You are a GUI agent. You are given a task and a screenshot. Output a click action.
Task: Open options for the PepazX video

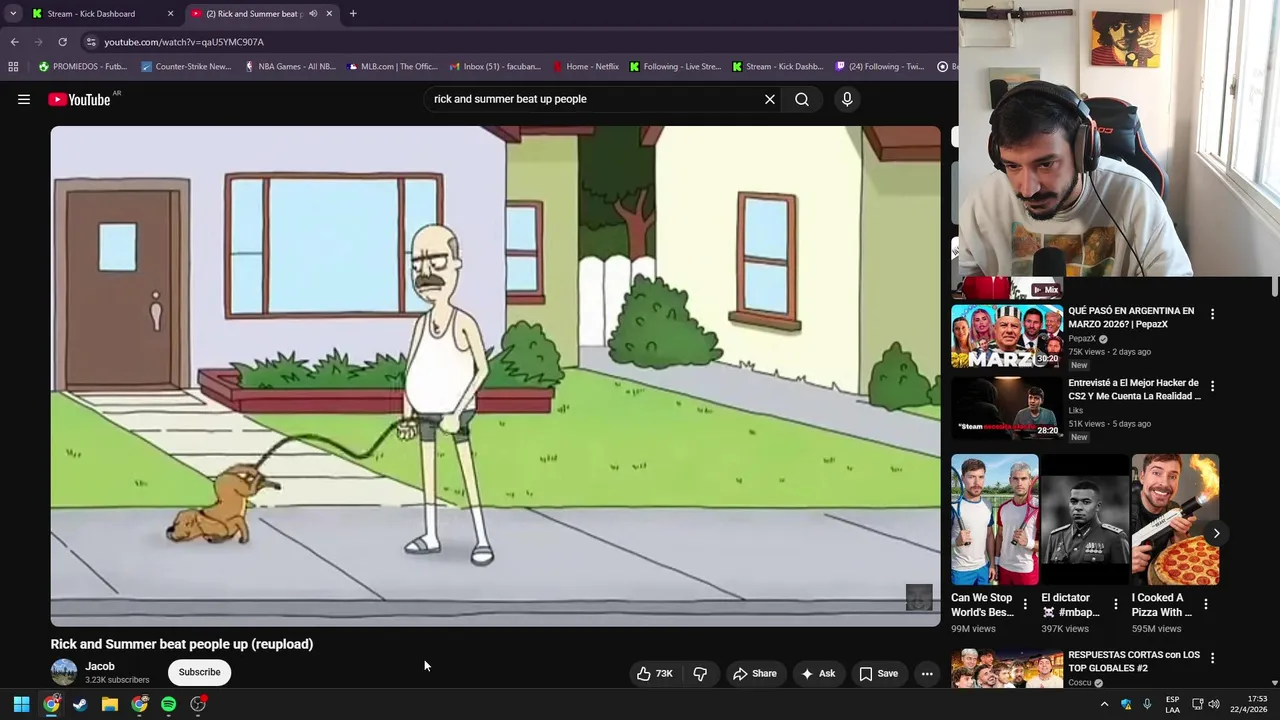(1212, 314)
